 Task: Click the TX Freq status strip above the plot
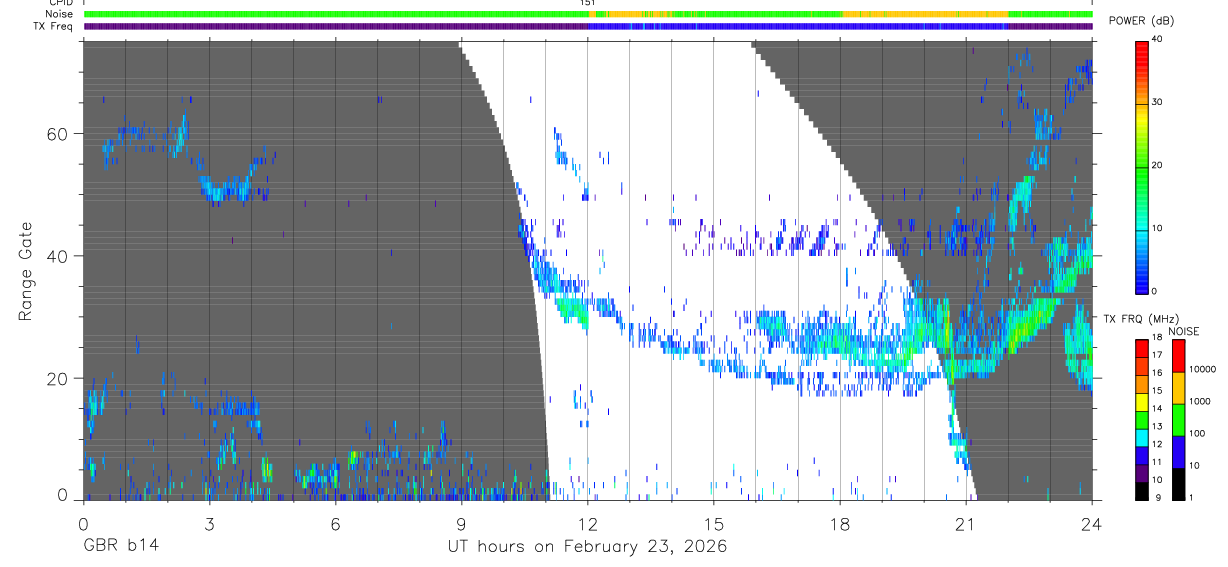[588, 26]
